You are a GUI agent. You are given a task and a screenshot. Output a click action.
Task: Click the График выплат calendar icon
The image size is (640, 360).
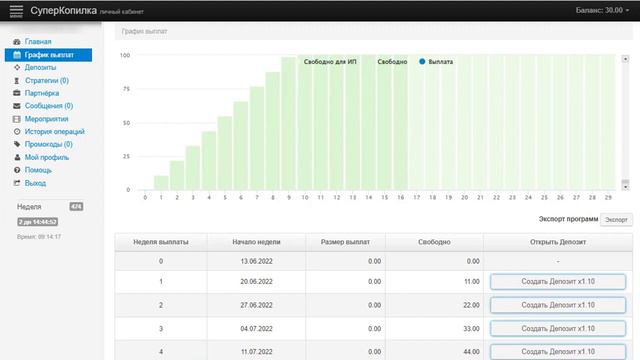coord(17,55)
